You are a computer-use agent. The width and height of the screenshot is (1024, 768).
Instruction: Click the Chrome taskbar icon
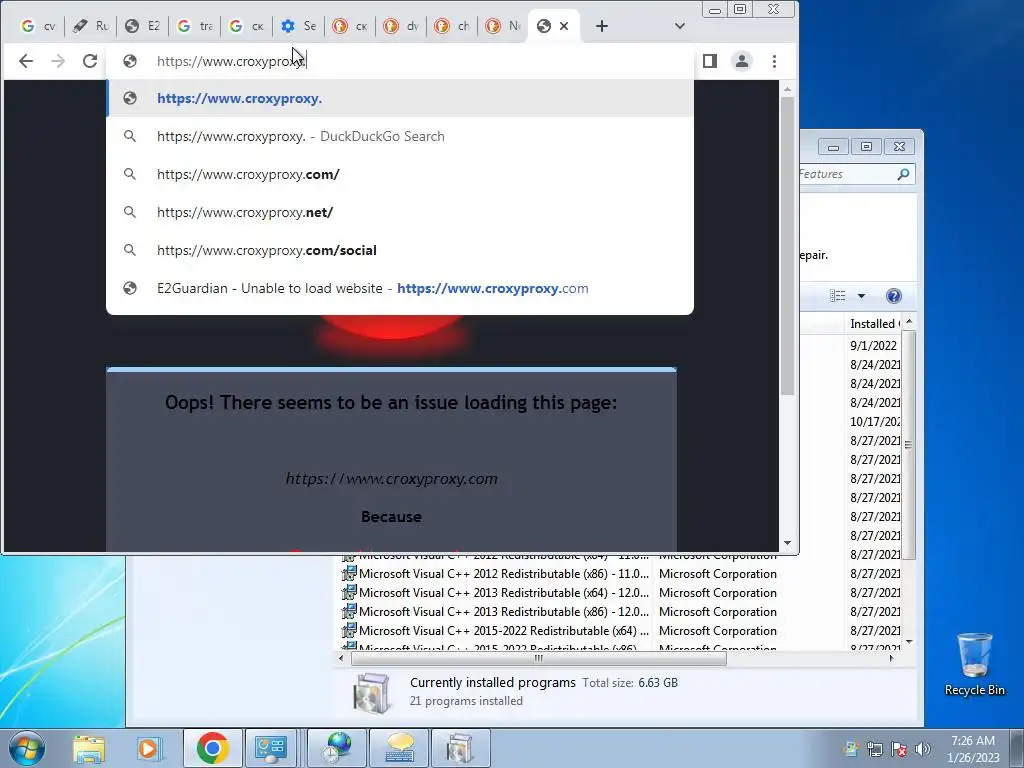[x=212, y=748]
